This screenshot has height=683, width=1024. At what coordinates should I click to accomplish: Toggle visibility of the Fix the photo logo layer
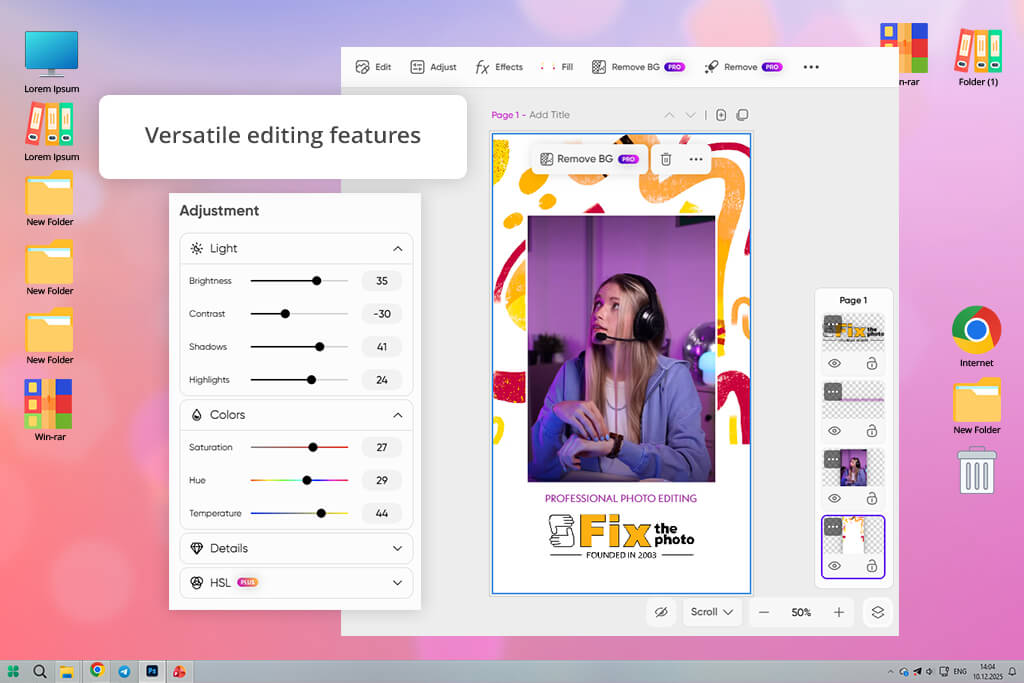[835, 364]
